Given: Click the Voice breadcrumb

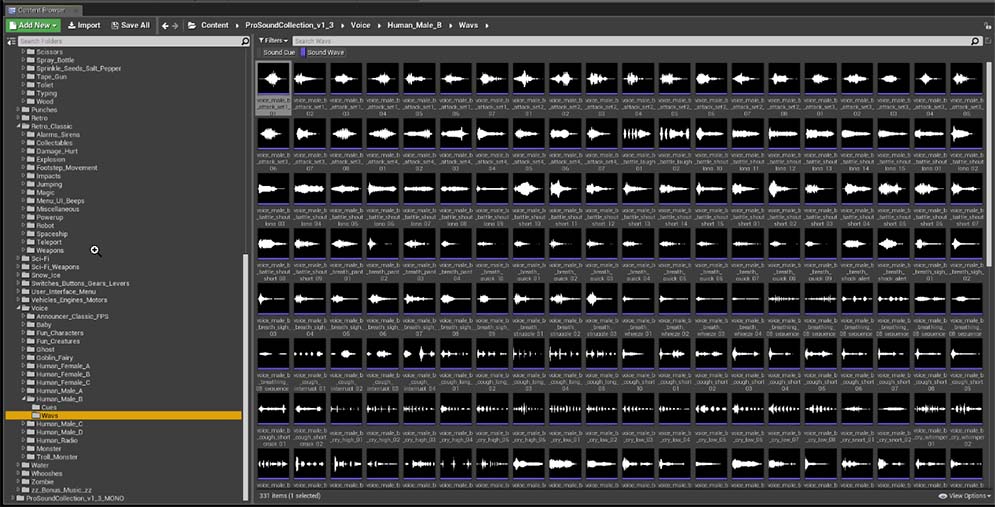Looking at the screenshot, I should coord(360,25).
